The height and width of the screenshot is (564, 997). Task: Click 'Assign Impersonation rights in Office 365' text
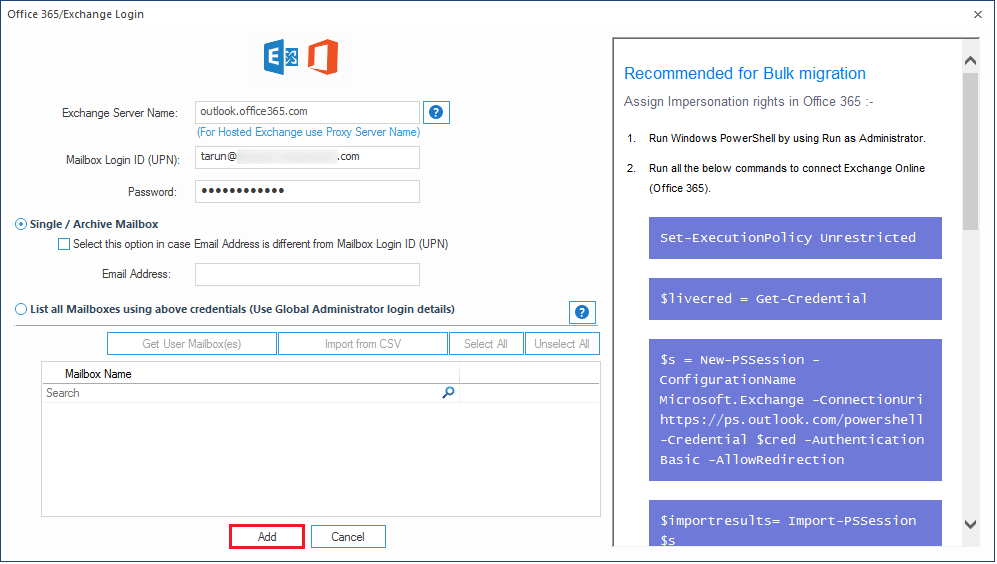(748, 102)
